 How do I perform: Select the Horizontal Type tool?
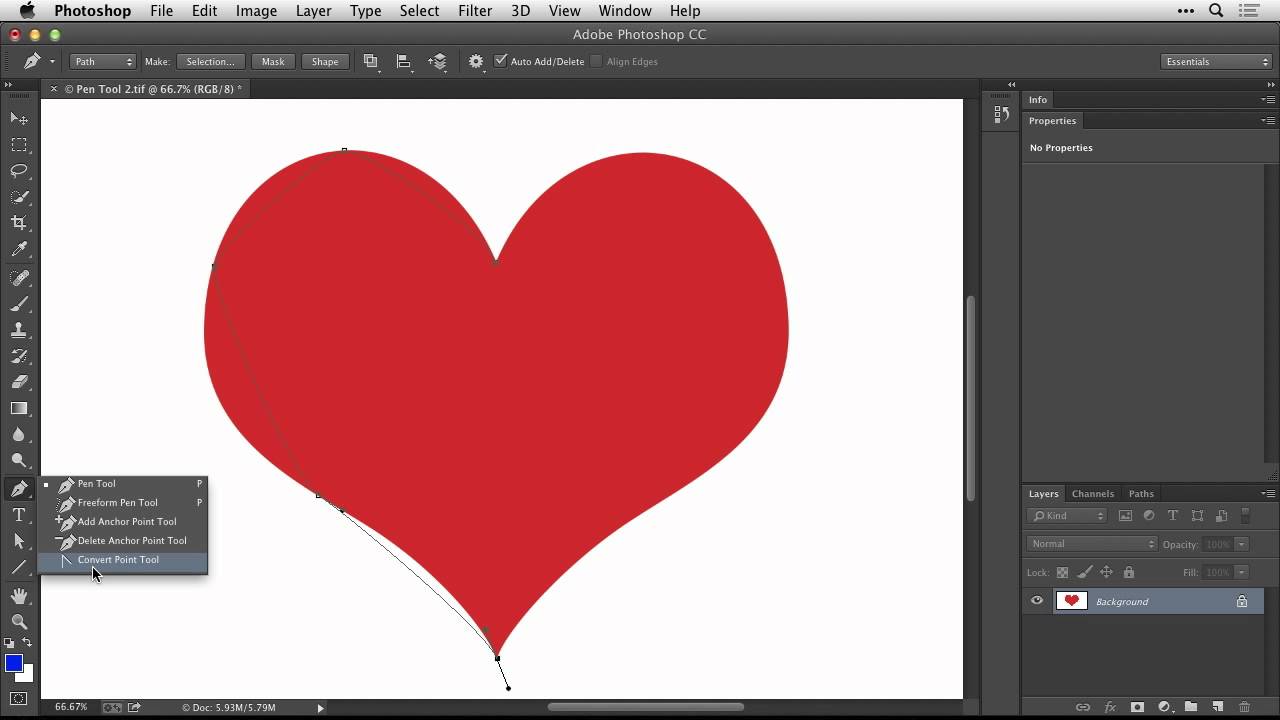(19, 515)
